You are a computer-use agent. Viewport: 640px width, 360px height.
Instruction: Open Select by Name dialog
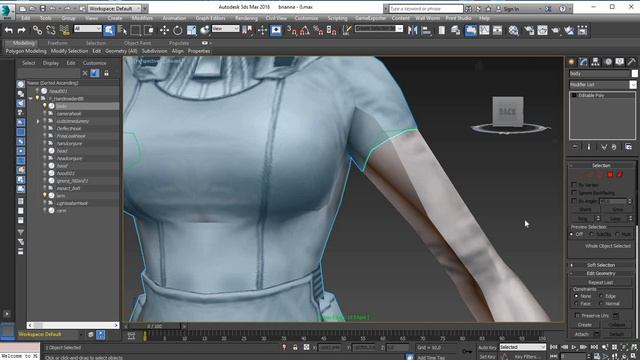[x=122, y=30]
